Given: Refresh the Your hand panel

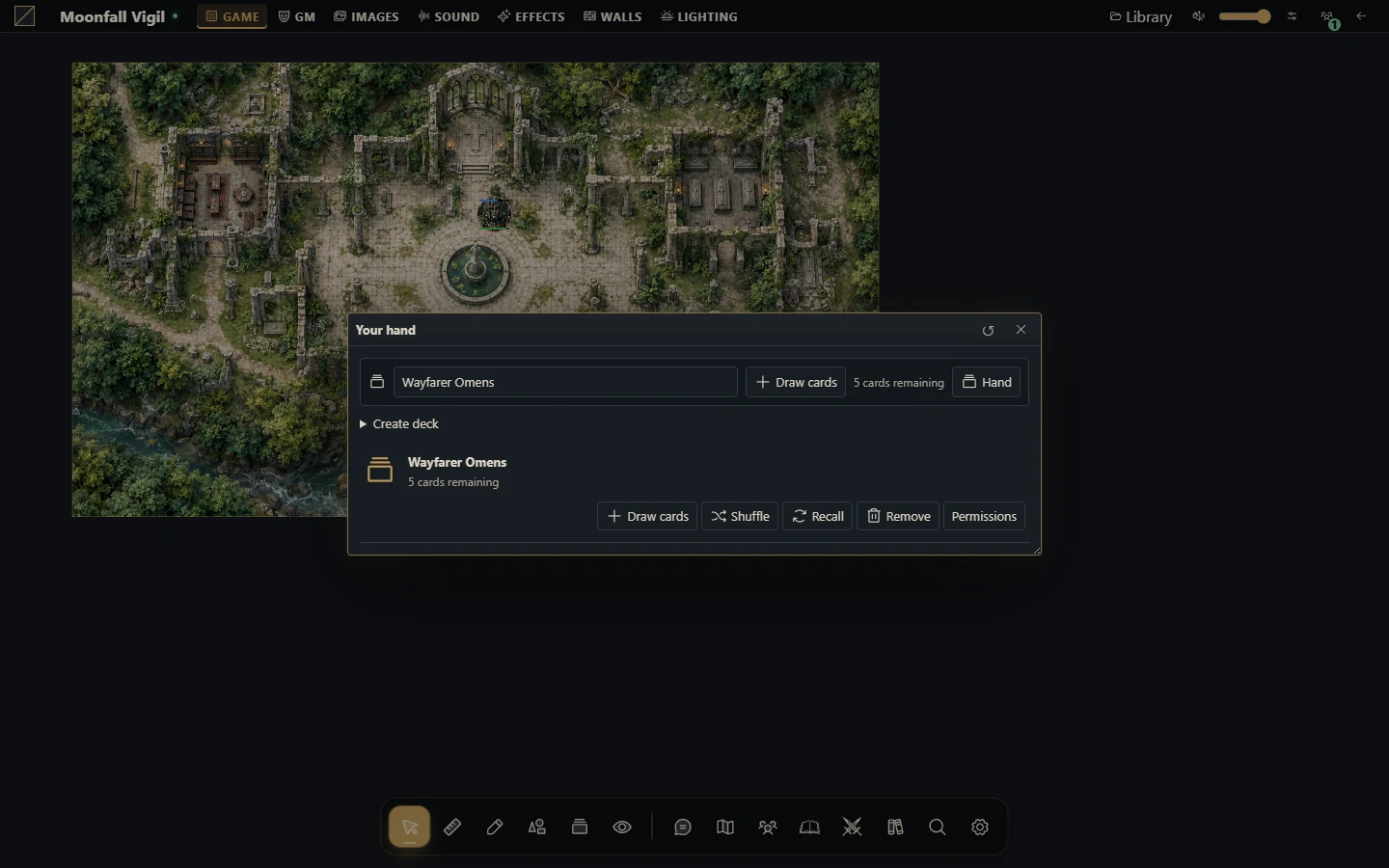Looking at the screenshot, I should (x=988, y=330).
